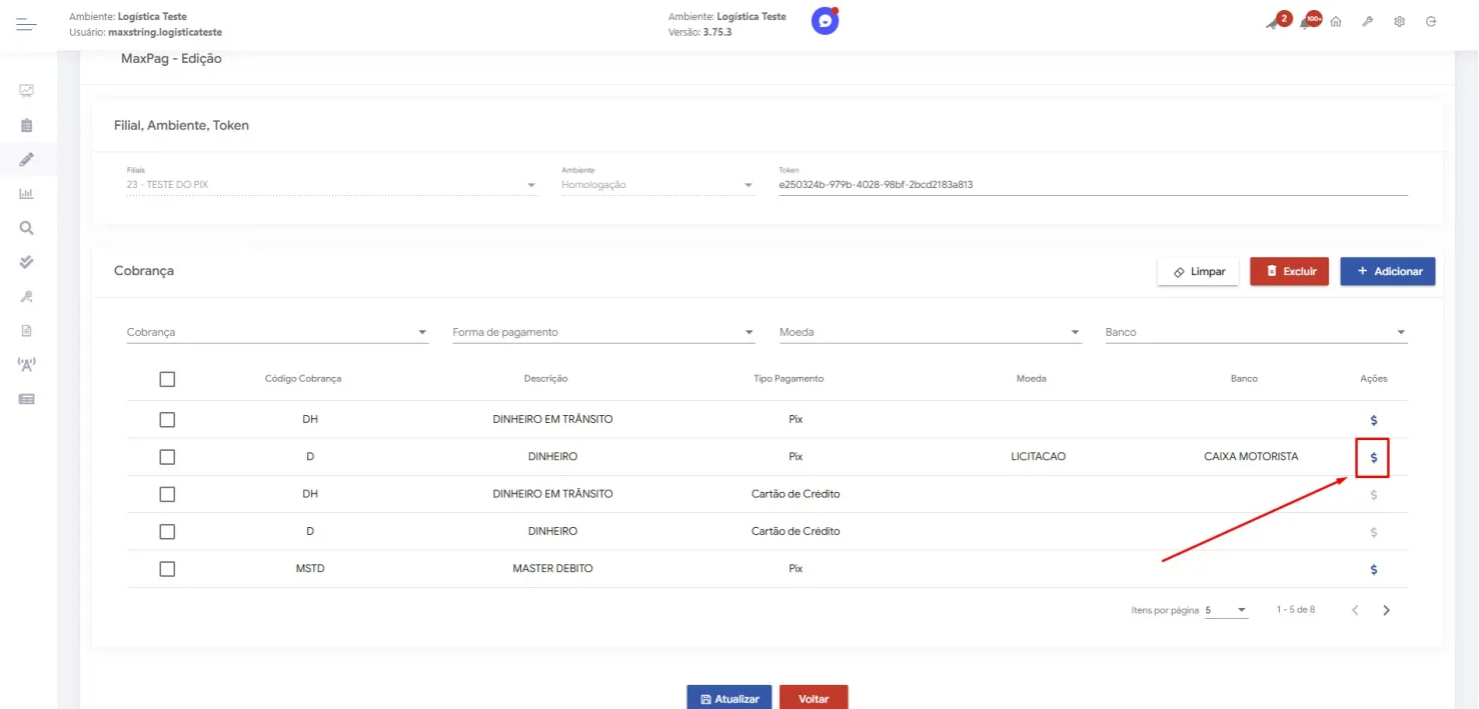Open the magnifier search sidebar icon

[x=27, y=228]
